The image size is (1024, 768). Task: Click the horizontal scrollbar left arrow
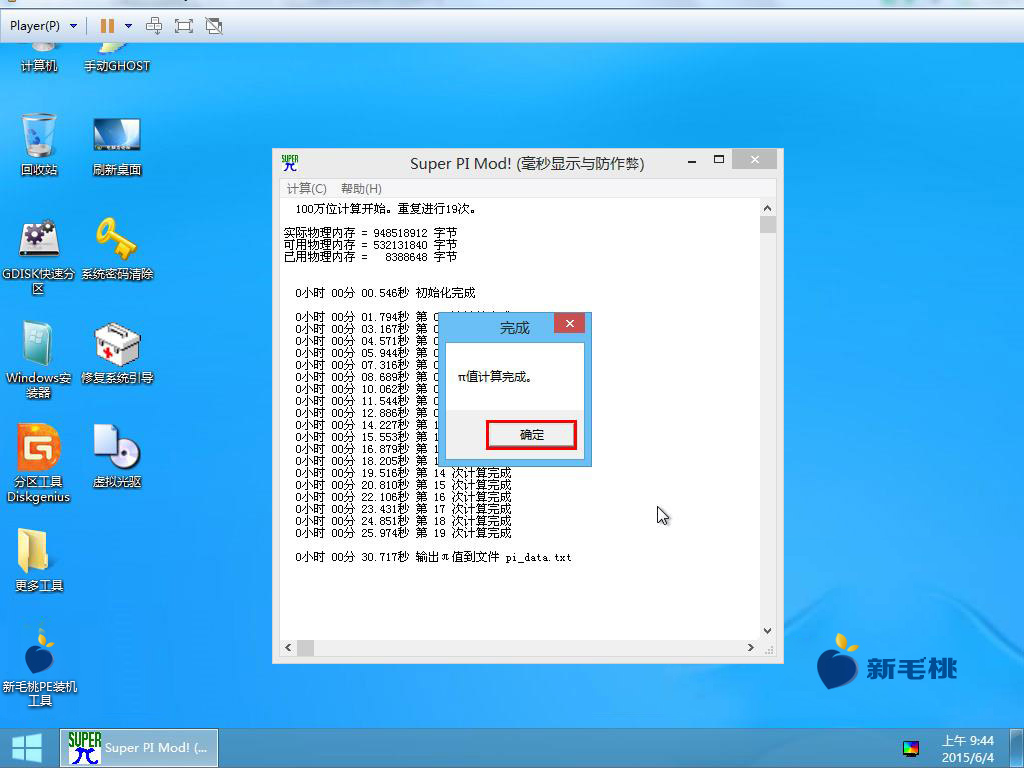click(289, 647)
